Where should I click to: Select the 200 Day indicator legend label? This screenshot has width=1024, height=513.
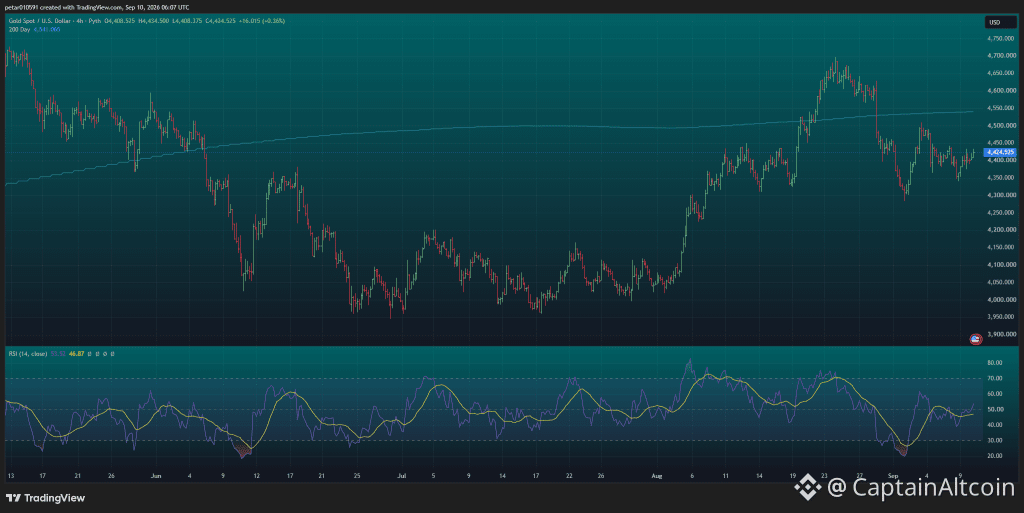[x=19, y=29]
